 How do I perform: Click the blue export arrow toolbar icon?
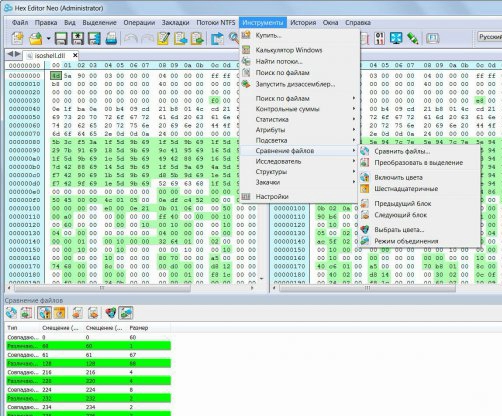pyautogui.click(x=217, y=39)
